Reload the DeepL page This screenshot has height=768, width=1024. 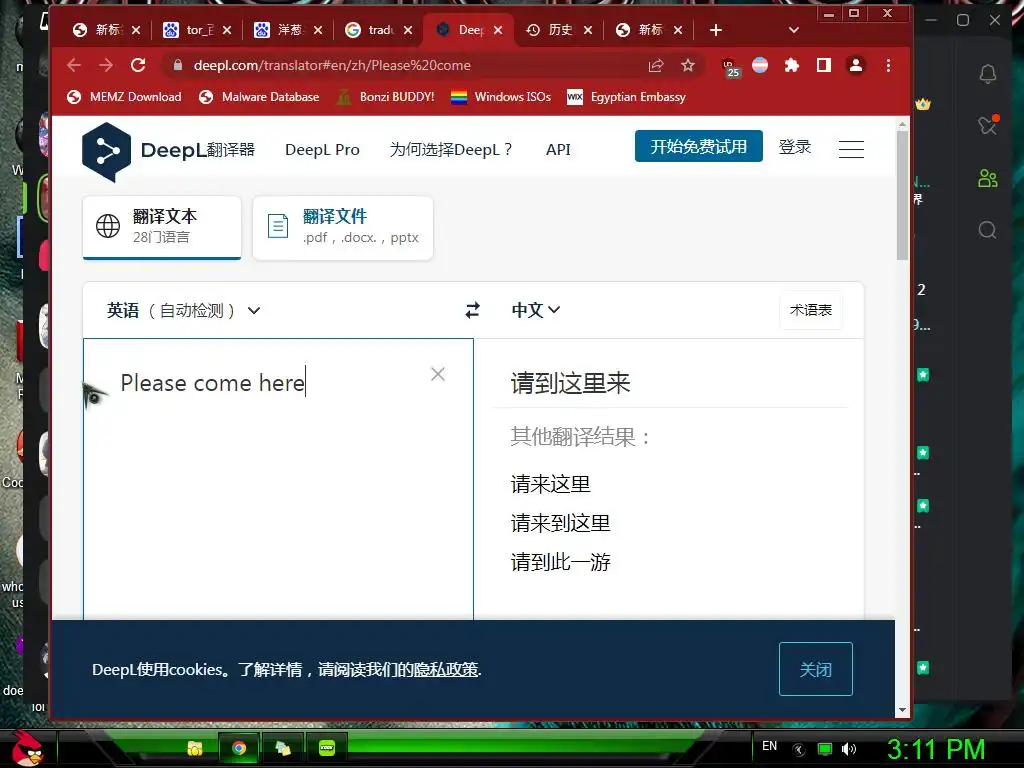(138, 65)
